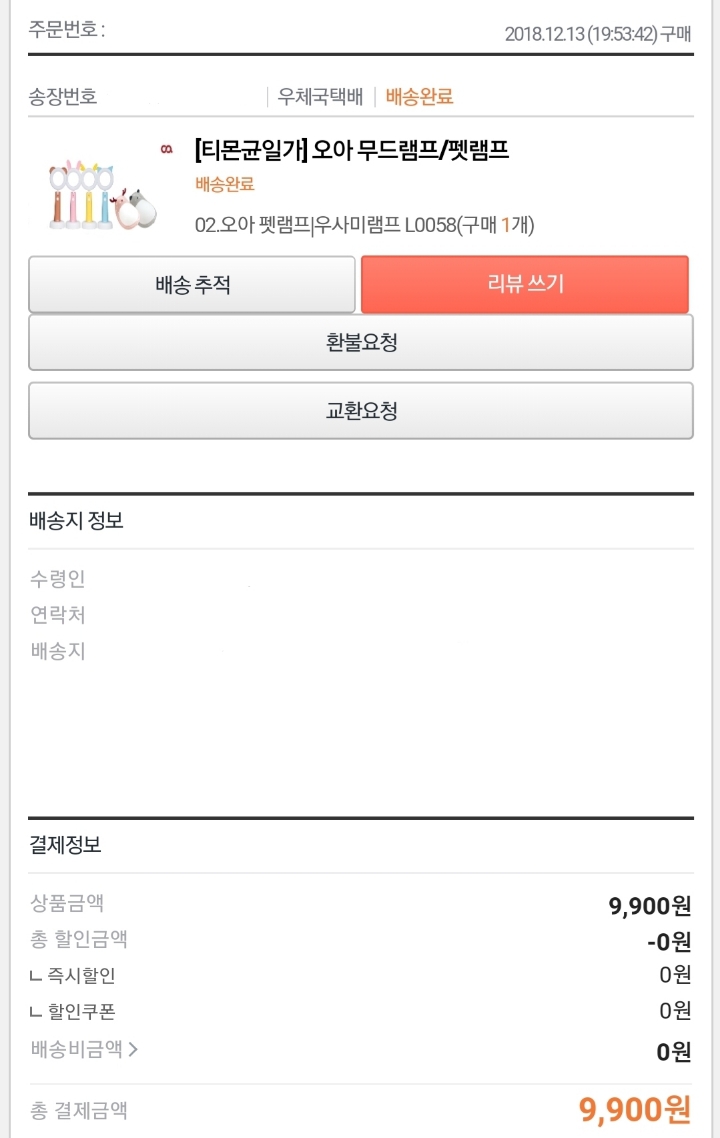Click the 주문번호 order number label
The image size is (720, 1138).
coord(66,29)
